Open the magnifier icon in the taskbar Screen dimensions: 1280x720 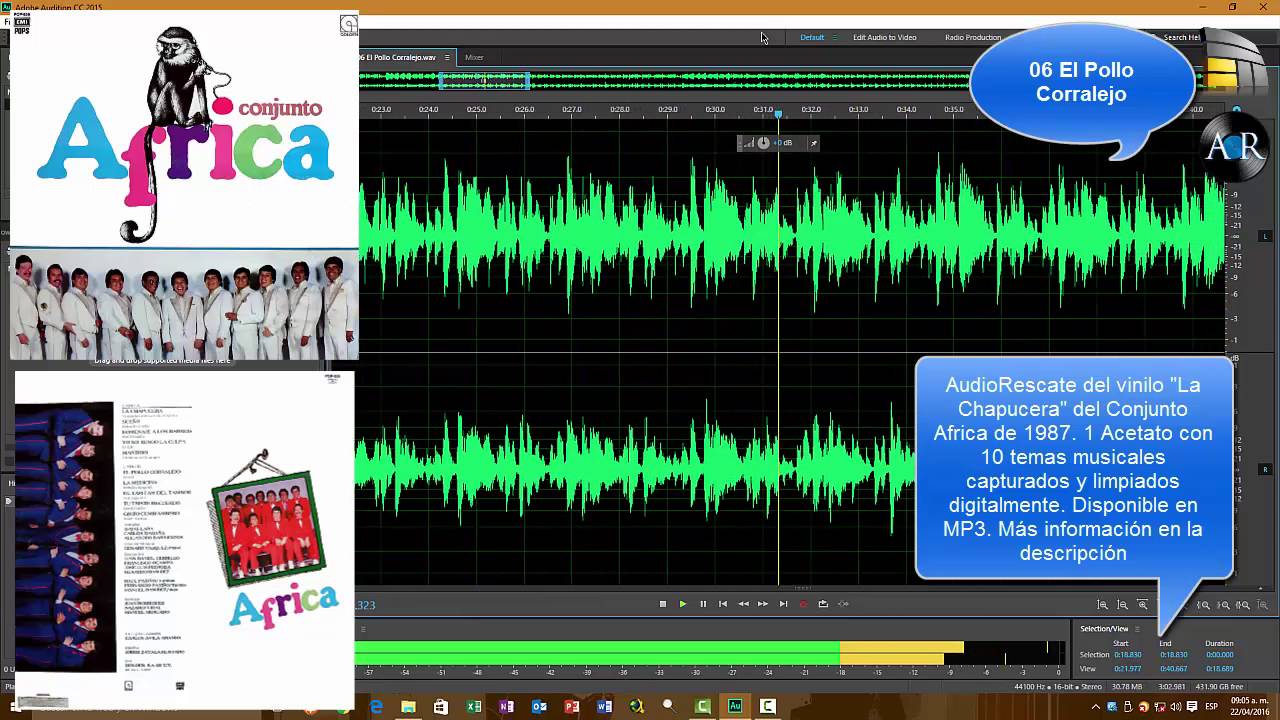(669, 706)
